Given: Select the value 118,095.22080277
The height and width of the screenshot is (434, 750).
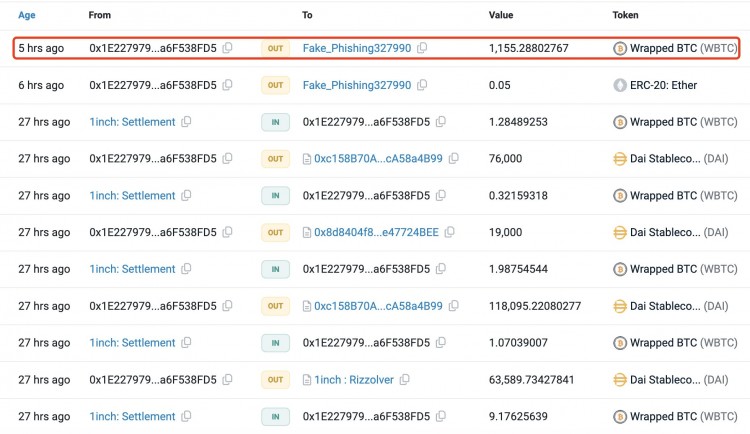Looking at the screenshot, I should tap(535, 306).
